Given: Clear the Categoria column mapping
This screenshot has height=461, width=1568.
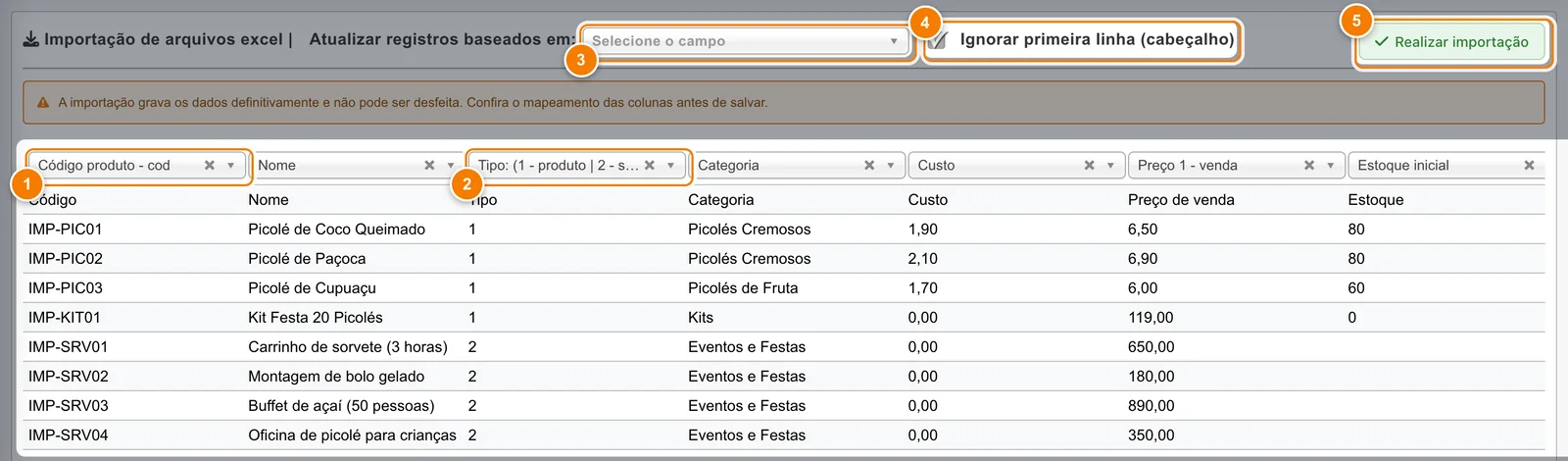Looking at the screenshot, I should (x=869, y=166).
